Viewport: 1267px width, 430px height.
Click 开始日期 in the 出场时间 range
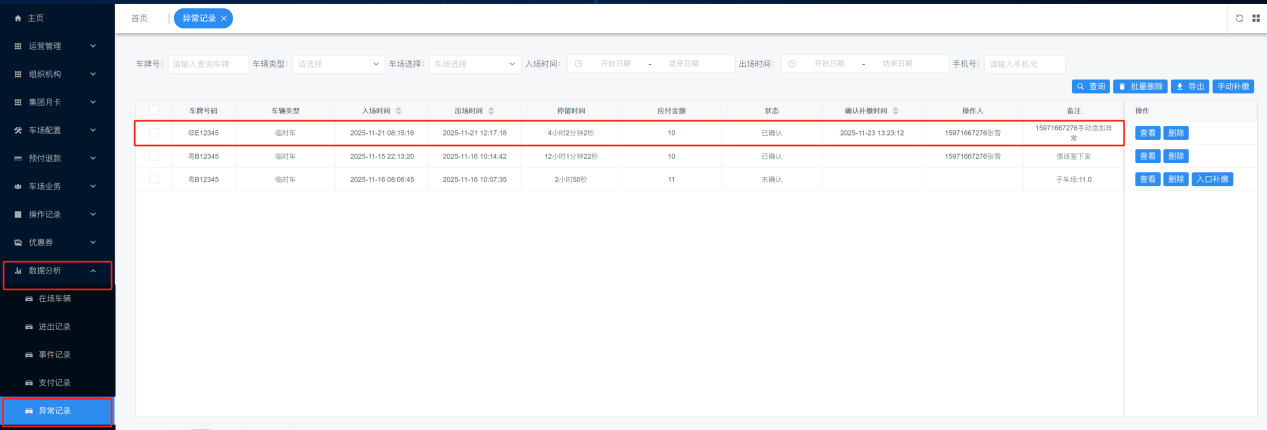(x=829, y=63)
